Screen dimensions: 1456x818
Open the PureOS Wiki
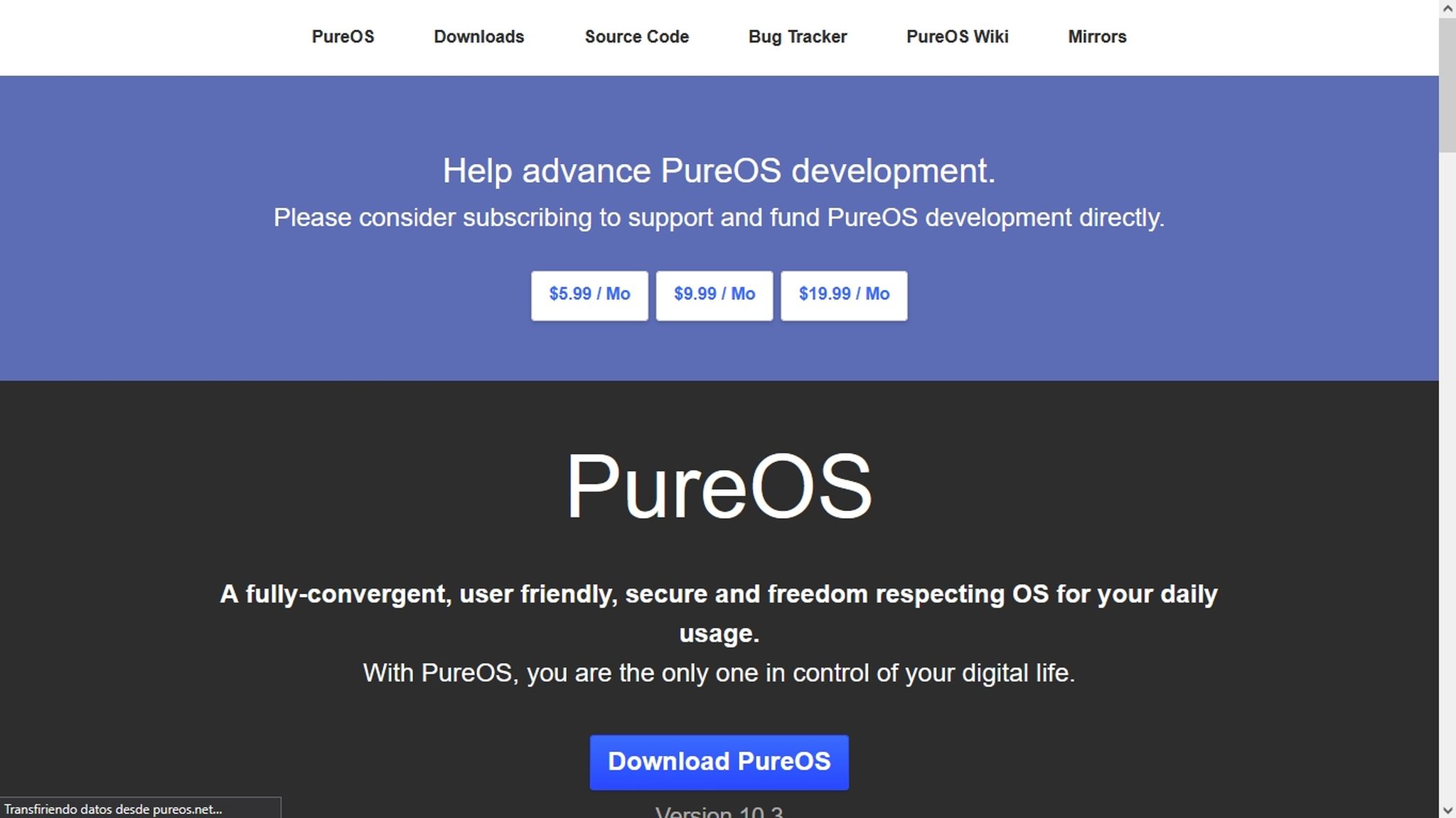pos(957,37)
